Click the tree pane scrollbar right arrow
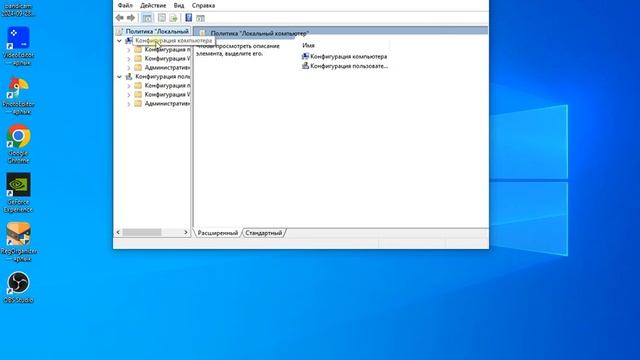The width and height of the screenshot is (640, 360). click(186, 232)
